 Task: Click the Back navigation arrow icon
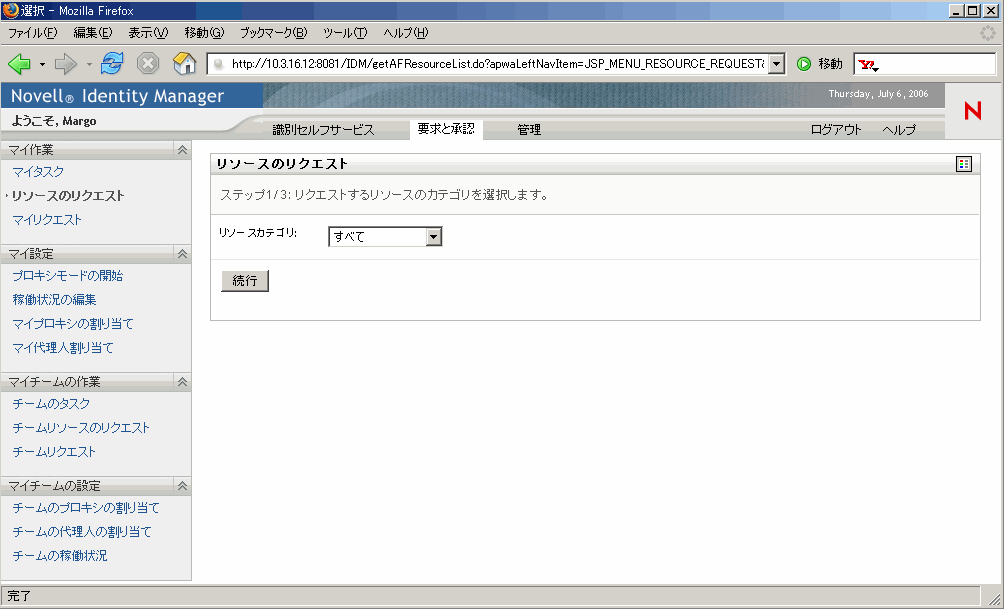18,63
